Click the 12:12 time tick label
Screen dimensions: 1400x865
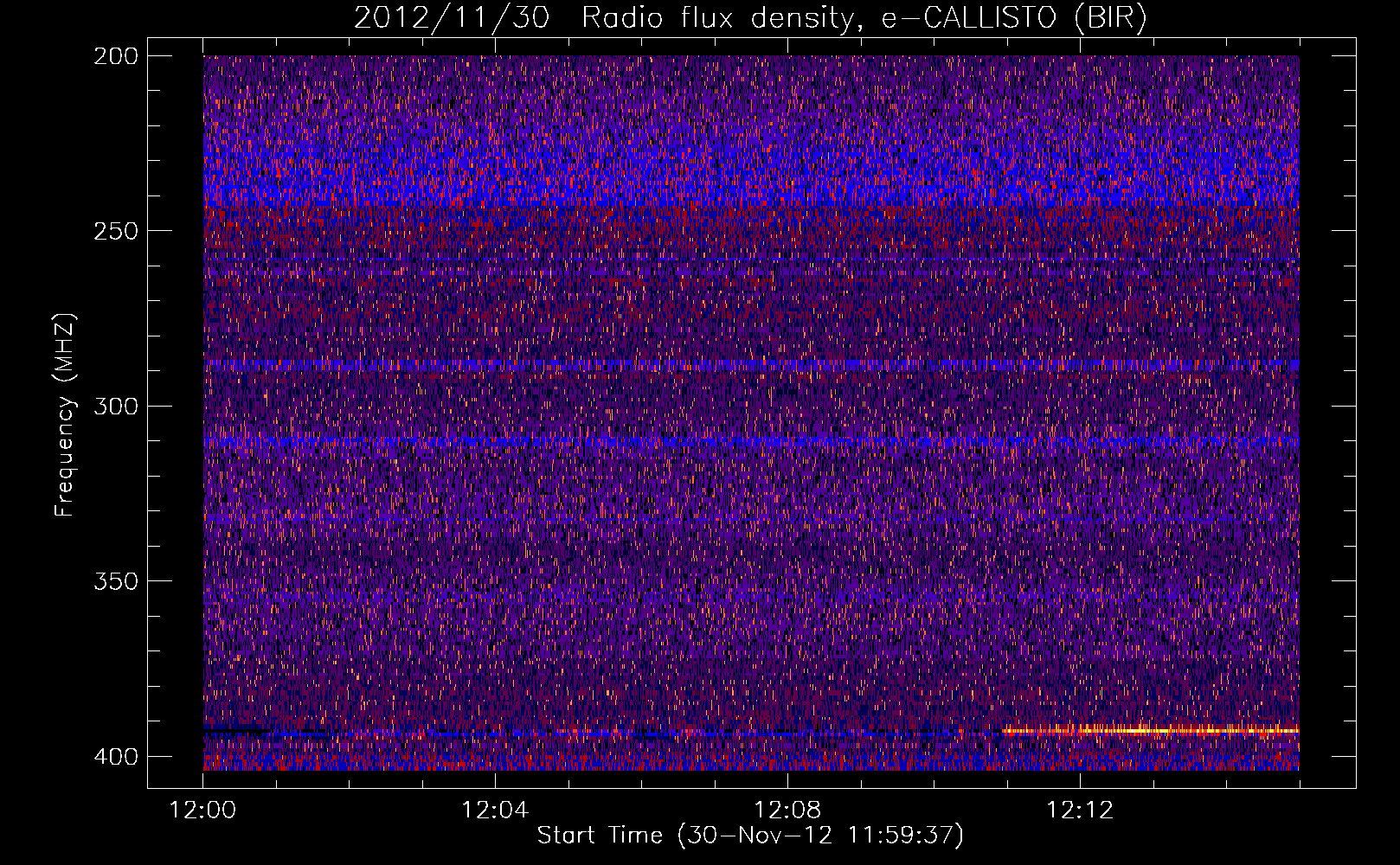pos(1080,811)
